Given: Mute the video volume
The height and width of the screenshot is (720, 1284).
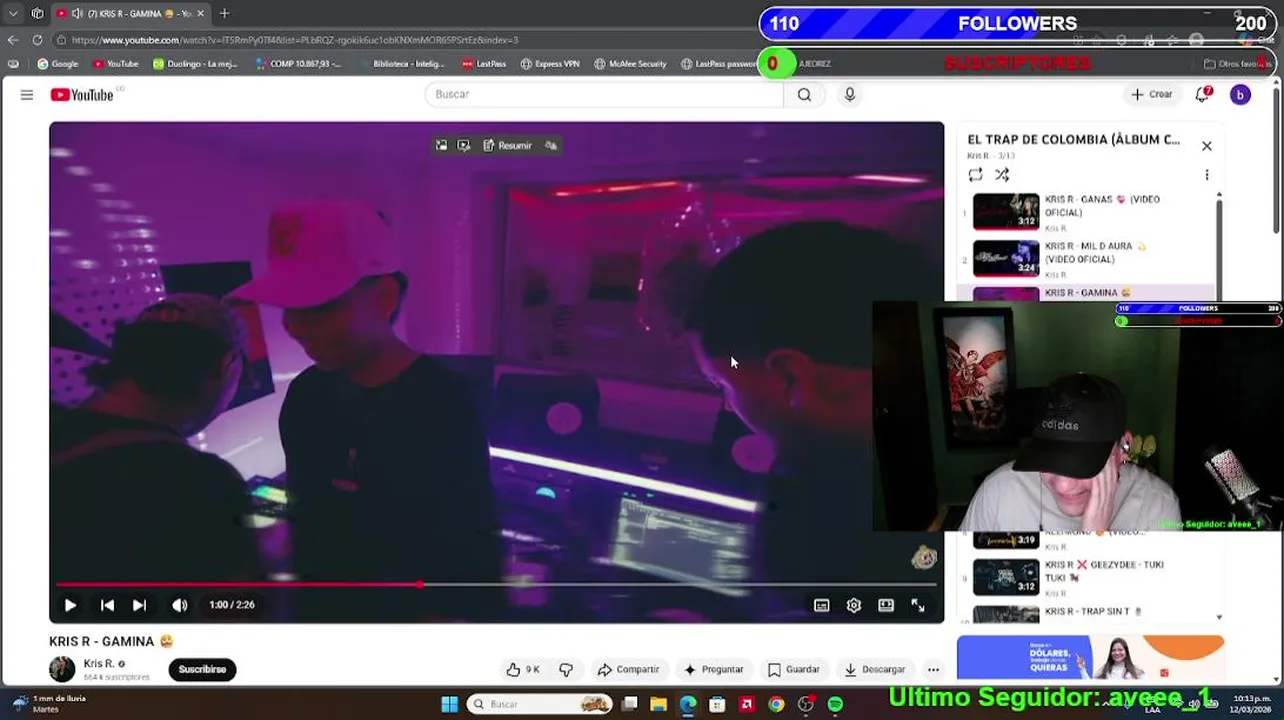Looking at the screenshot, I should point(179,605).
